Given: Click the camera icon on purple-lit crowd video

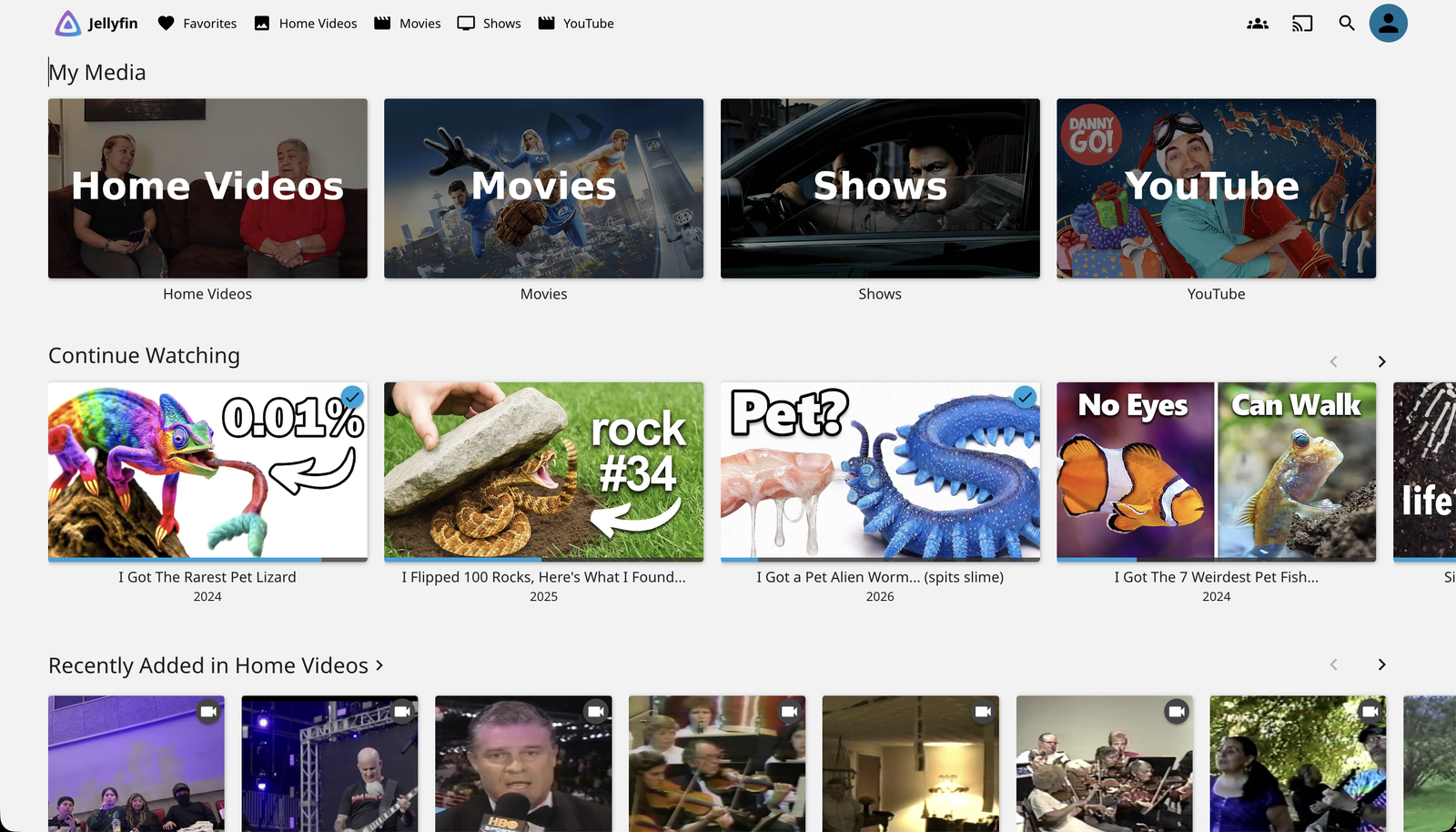Looking at the screenshot, I should tap(208, 712).
